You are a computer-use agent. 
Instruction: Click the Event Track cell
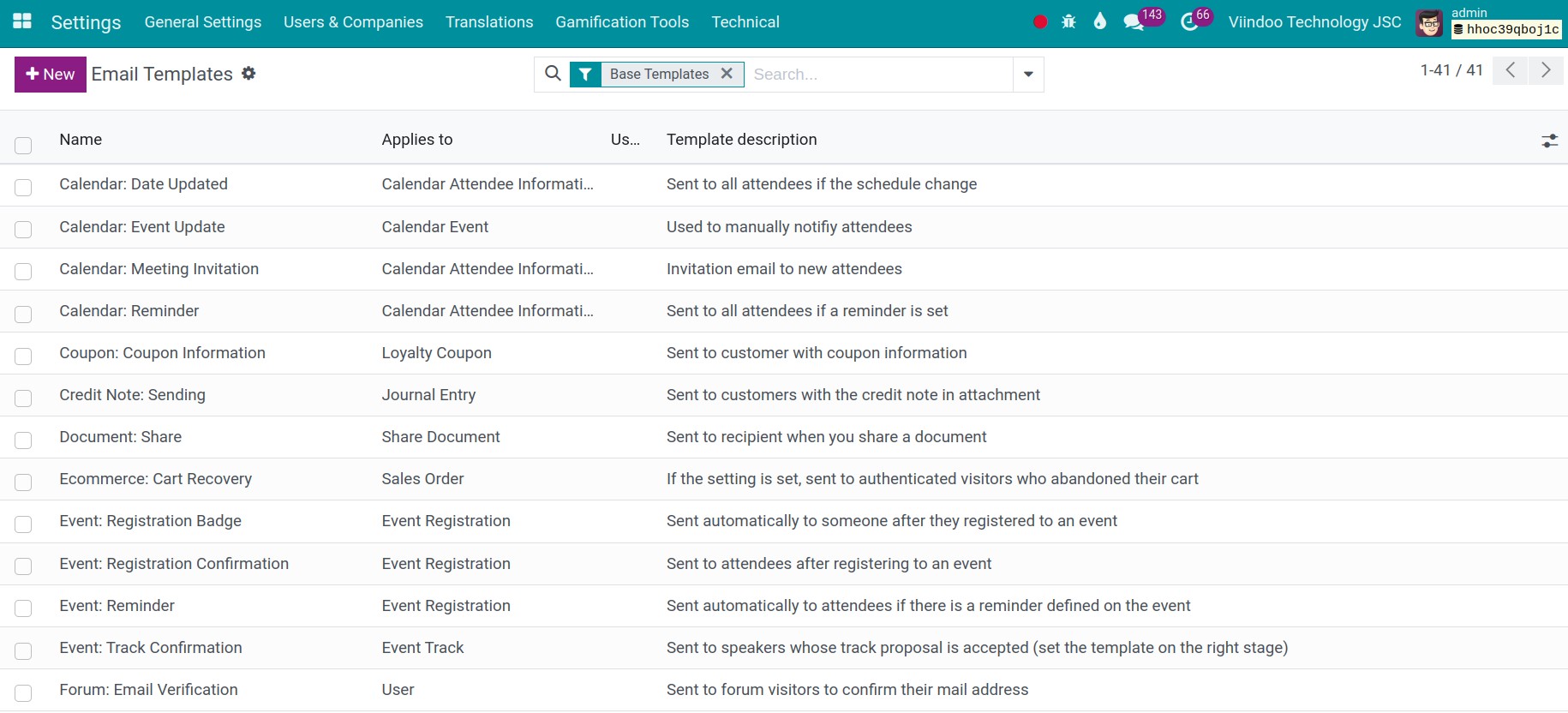click(x=422, y=648)
